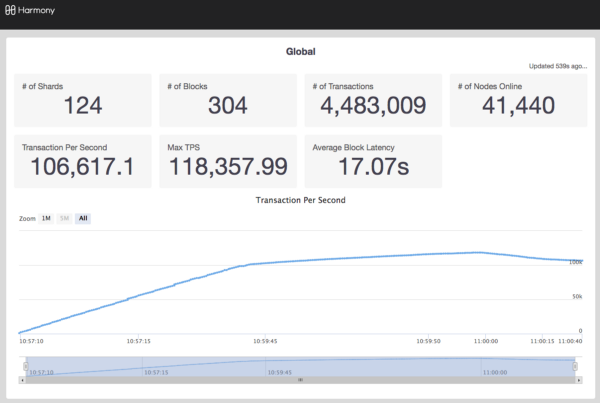This screenshot has height=403, width=600.
Task: Select the # of Nodes Online card
Action: tap(517, 99)
